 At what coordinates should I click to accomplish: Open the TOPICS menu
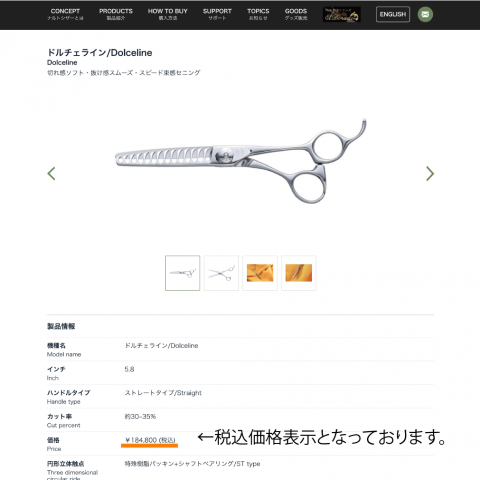click(x=258, y=14)
